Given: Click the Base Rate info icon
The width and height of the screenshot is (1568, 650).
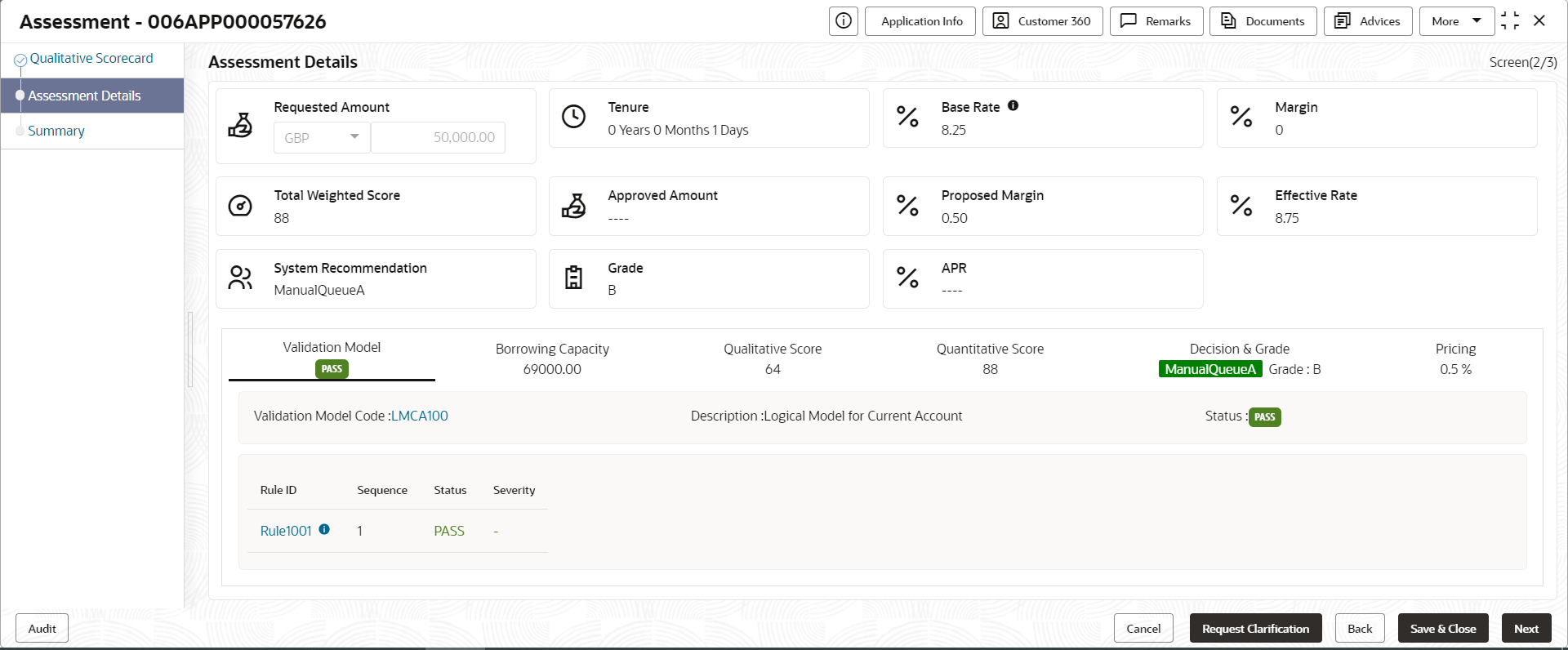Looking at the screenshot, I should tap(1013, 106).
